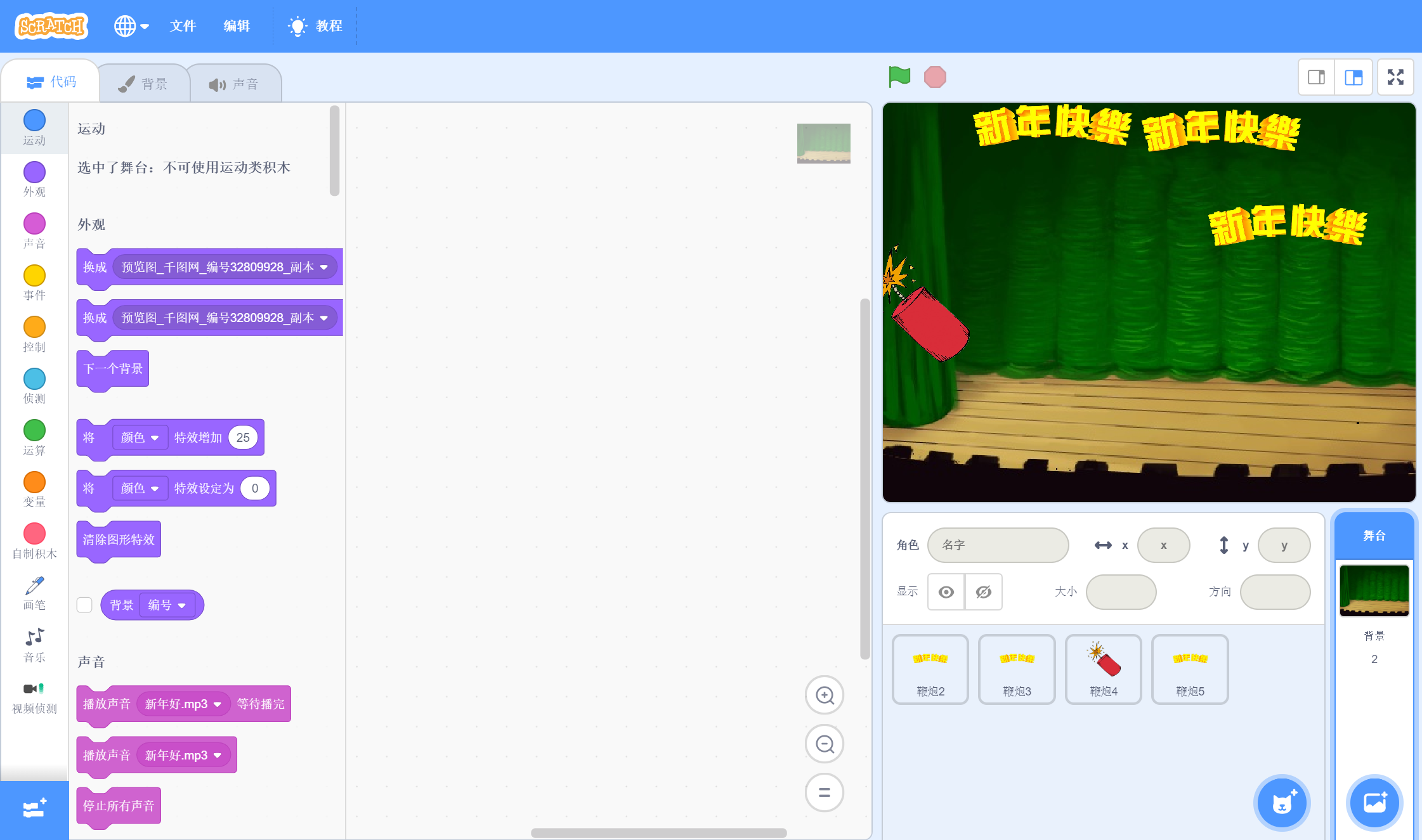Click the green flag to run
This screenshot has width=1422, height=840.
click(899, 77)
